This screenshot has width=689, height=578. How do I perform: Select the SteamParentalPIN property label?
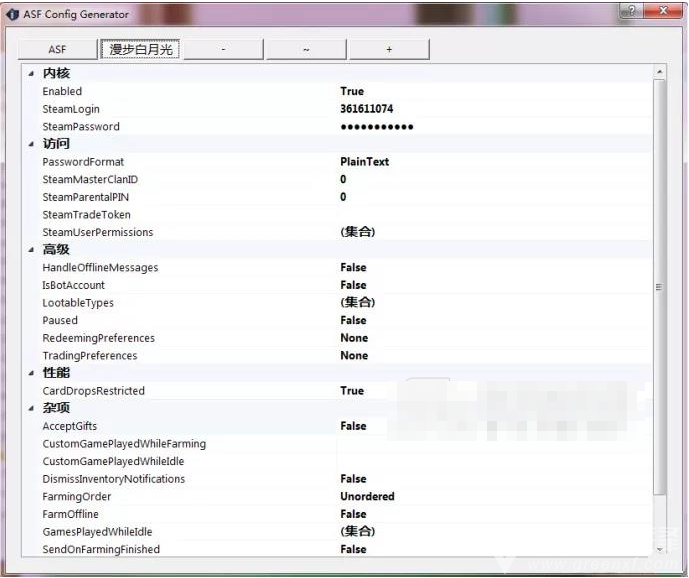(x=86, y=197)
